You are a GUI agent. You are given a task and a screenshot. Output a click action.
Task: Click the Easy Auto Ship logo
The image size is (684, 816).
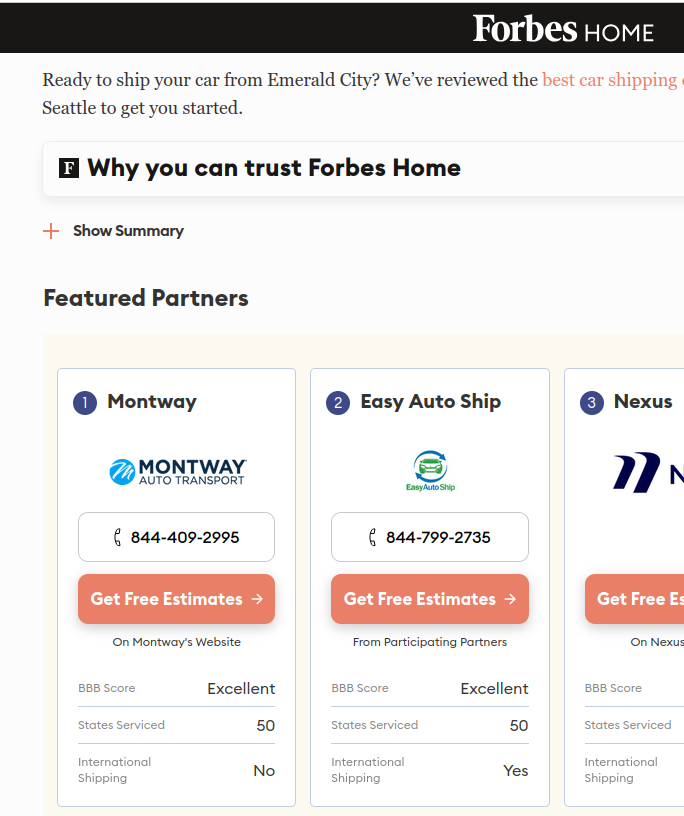click(430, 471)
